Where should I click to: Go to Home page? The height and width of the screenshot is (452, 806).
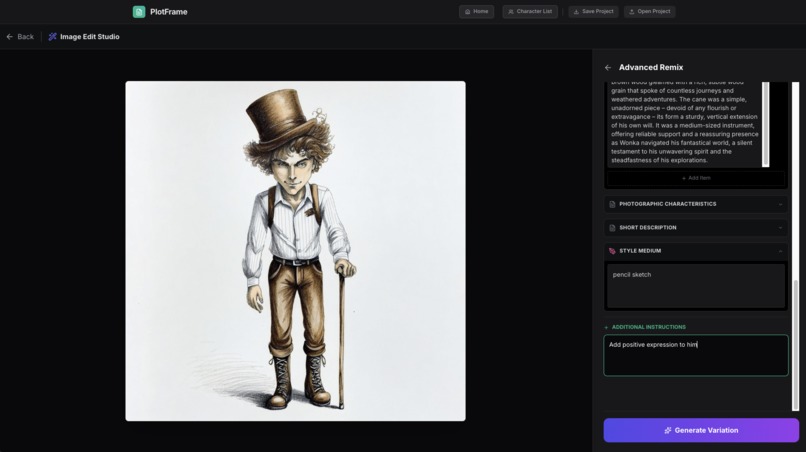[x=477, y=11]
